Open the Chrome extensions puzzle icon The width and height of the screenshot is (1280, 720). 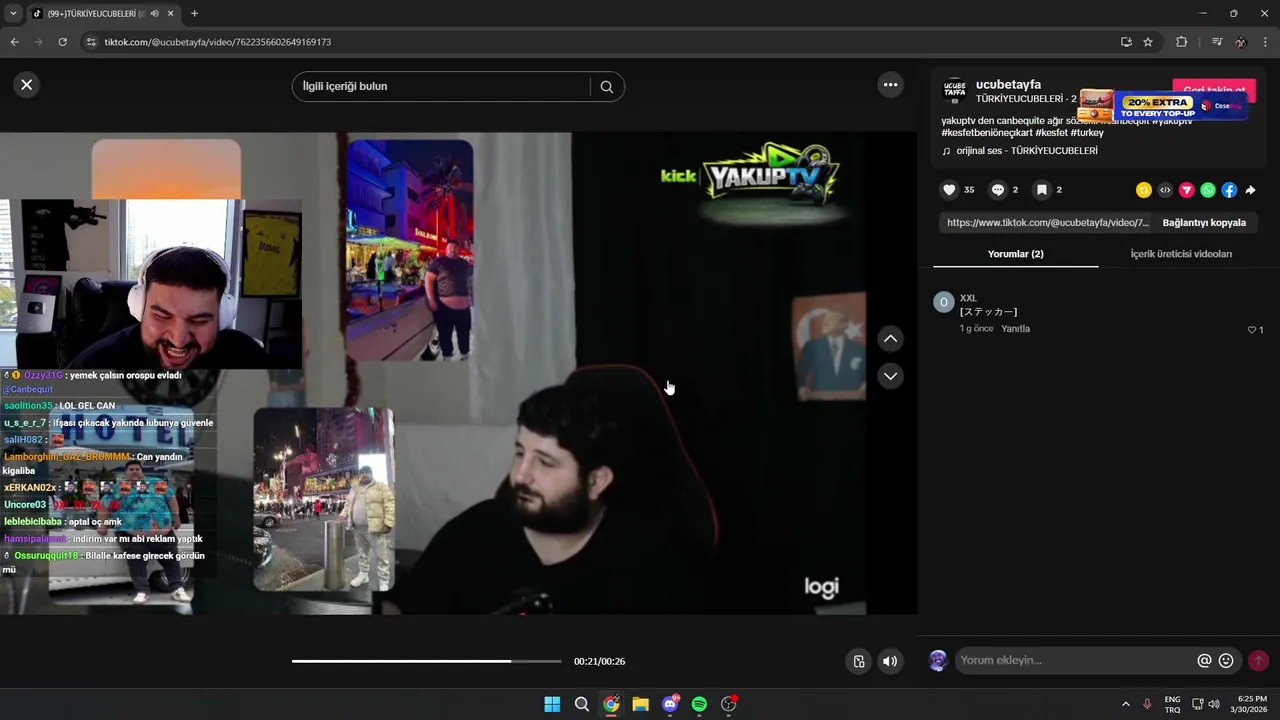1181,42
